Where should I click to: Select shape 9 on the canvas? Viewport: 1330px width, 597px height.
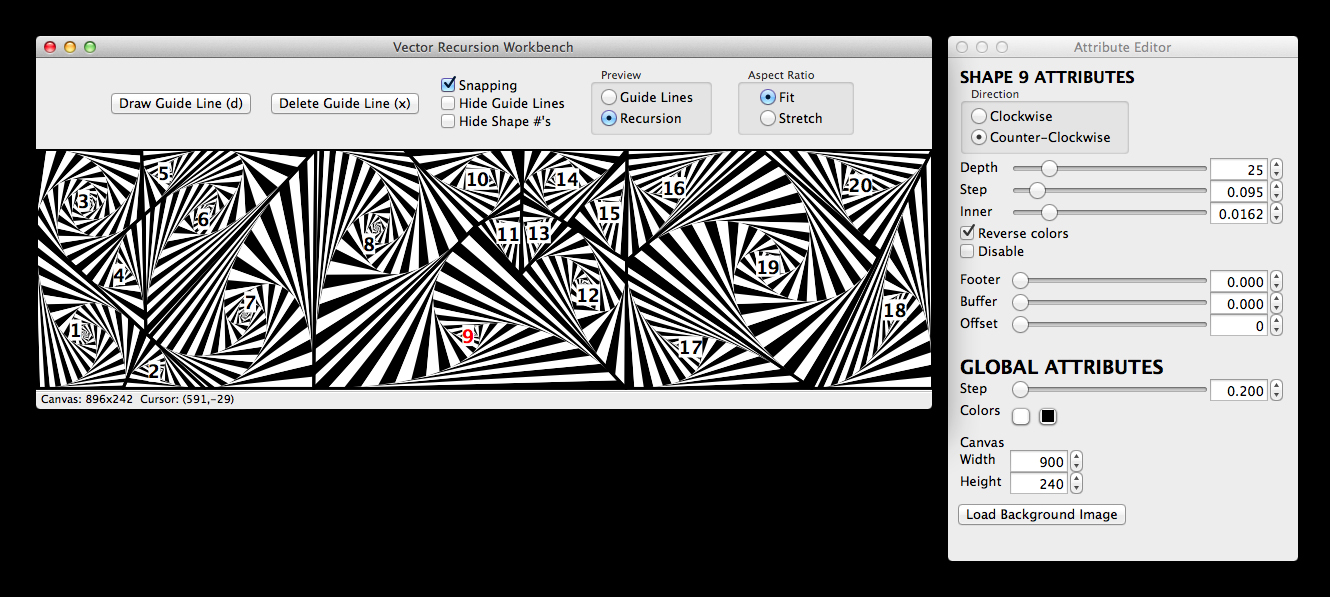coord(468,337)
